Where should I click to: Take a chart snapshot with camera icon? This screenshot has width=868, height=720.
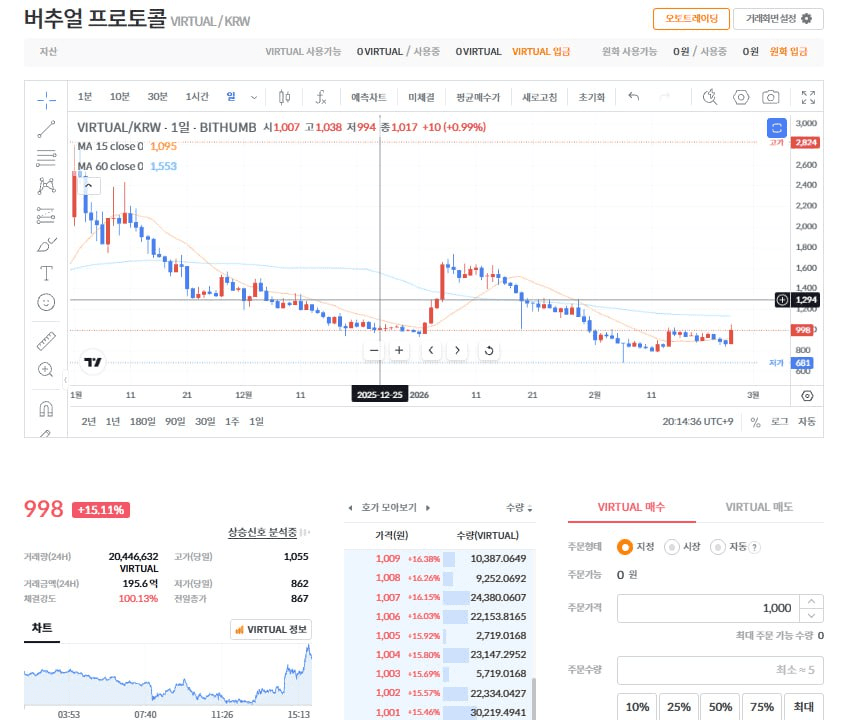[x=770, y=97]
